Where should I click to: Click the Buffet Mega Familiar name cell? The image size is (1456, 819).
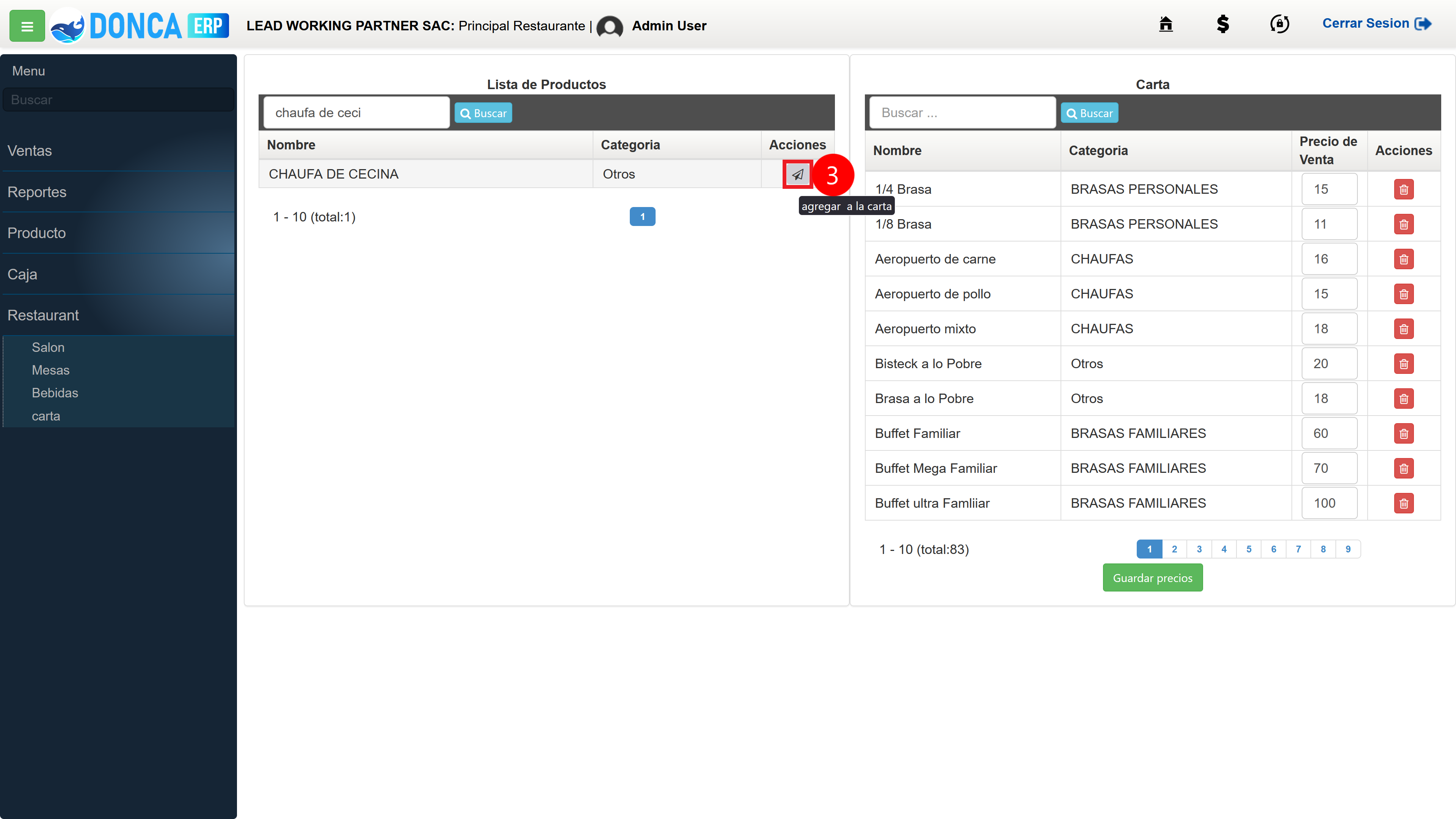point(963,469)
